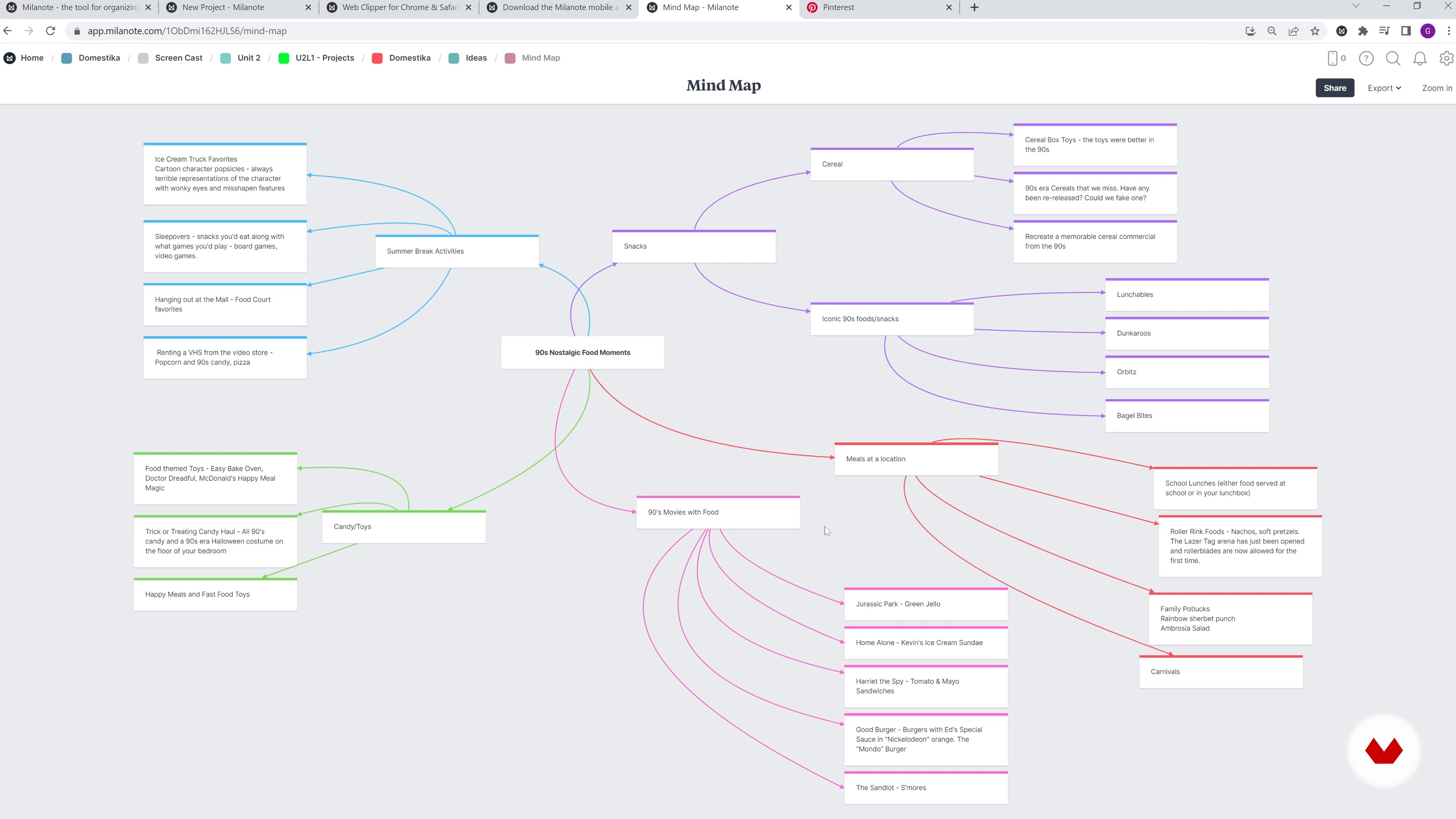Close the Web Clipper tab
This screenshot has width=1456, height=819.
[x=469, y=7]
